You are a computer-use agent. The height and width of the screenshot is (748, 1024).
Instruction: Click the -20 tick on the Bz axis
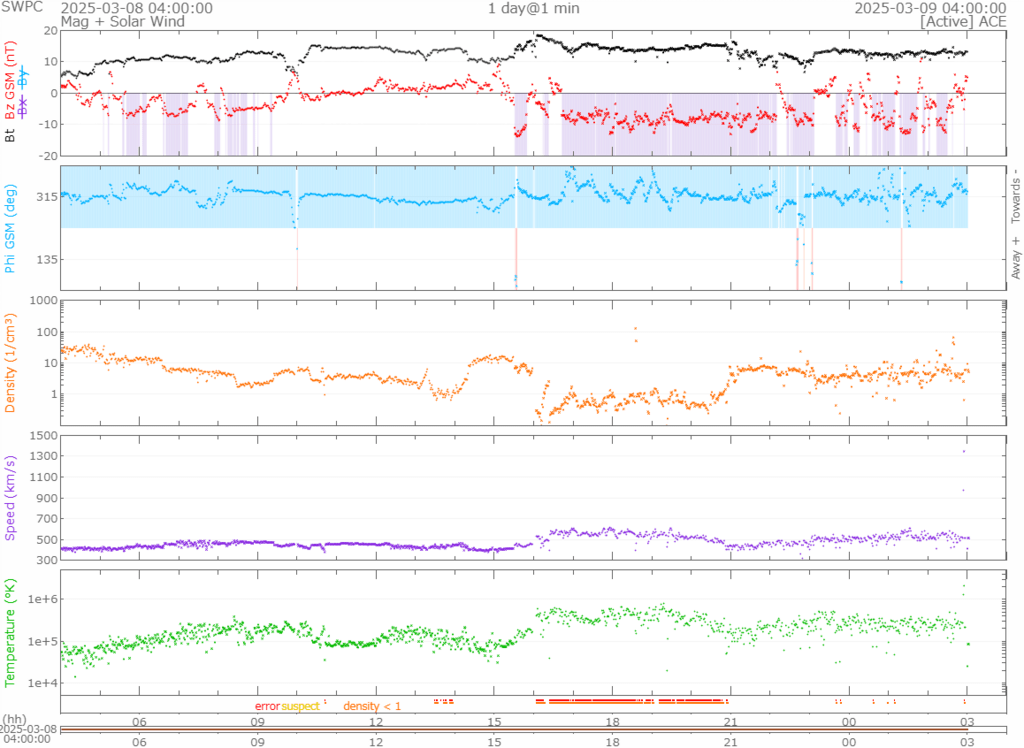[x=49, y=155]
